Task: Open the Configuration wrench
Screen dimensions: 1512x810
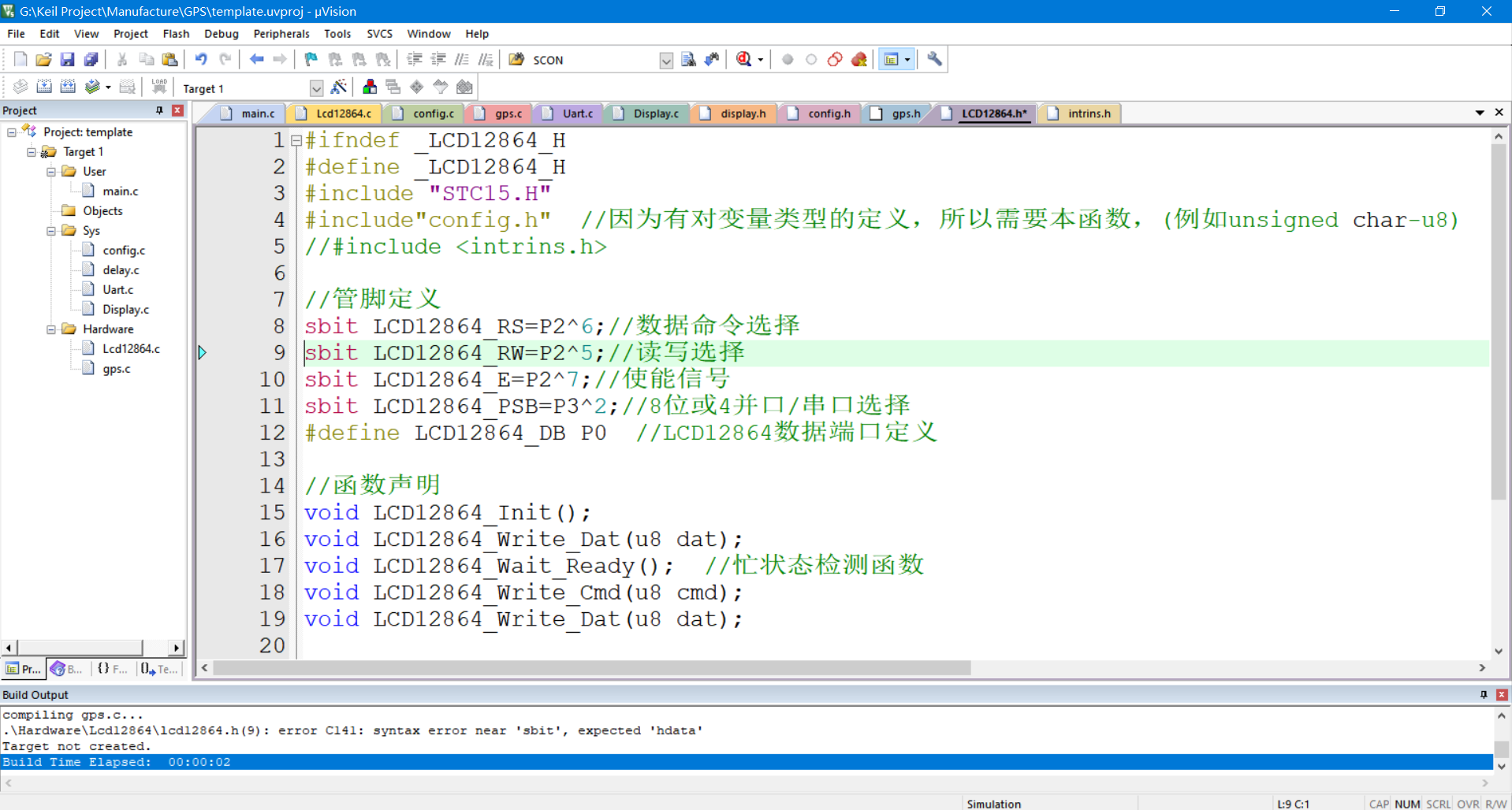Action: (934, 59)
